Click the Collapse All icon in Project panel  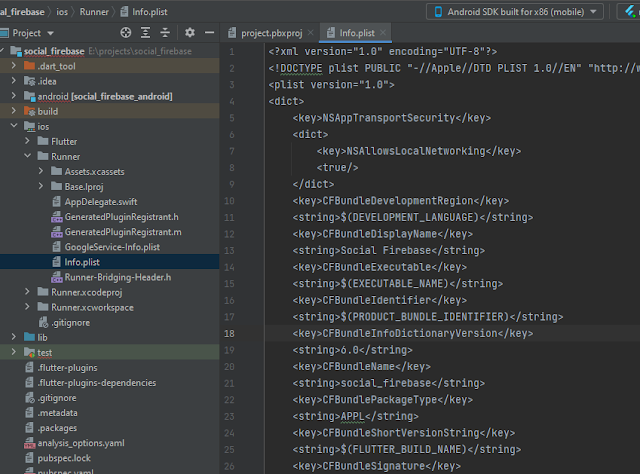coord(163,33)
